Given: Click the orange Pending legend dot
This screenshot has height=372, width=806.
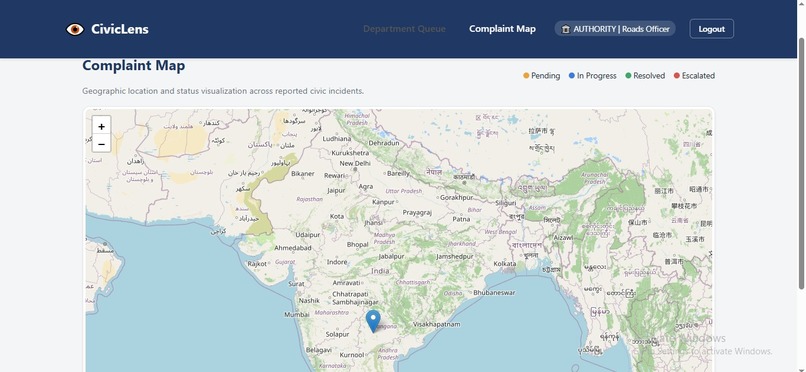Looking at the screenshot, I should click(526, 76).
